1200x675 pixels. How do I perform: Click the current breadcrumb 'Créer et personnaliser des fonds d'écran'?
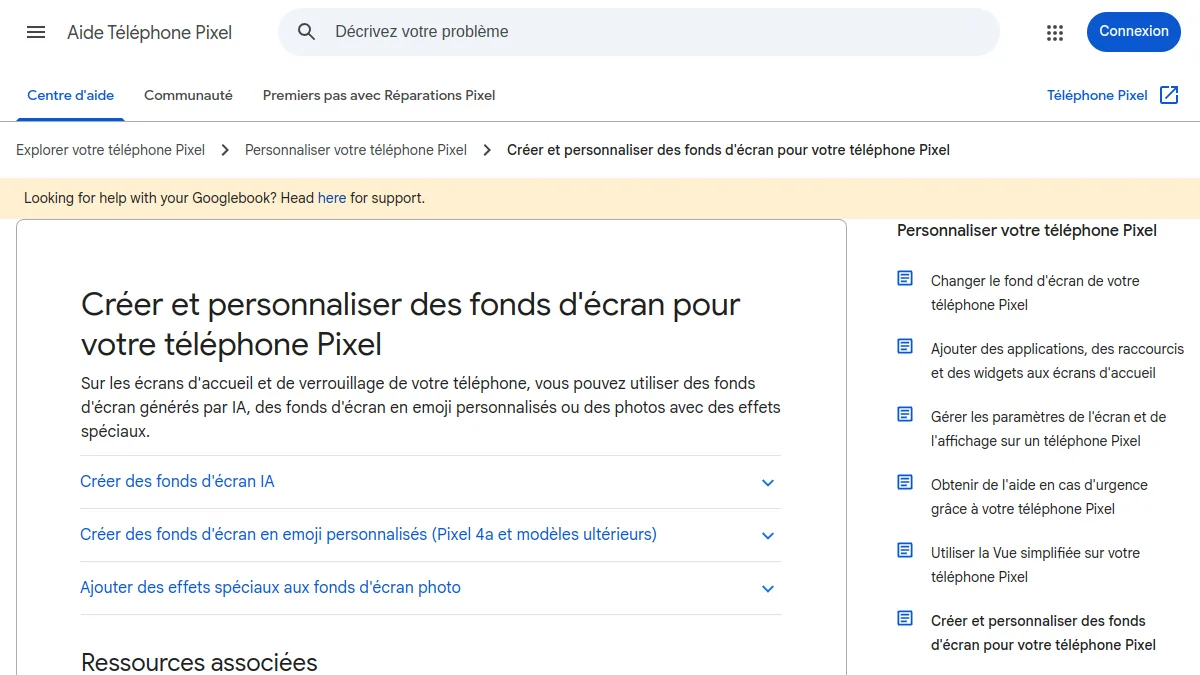pos(728,150)
